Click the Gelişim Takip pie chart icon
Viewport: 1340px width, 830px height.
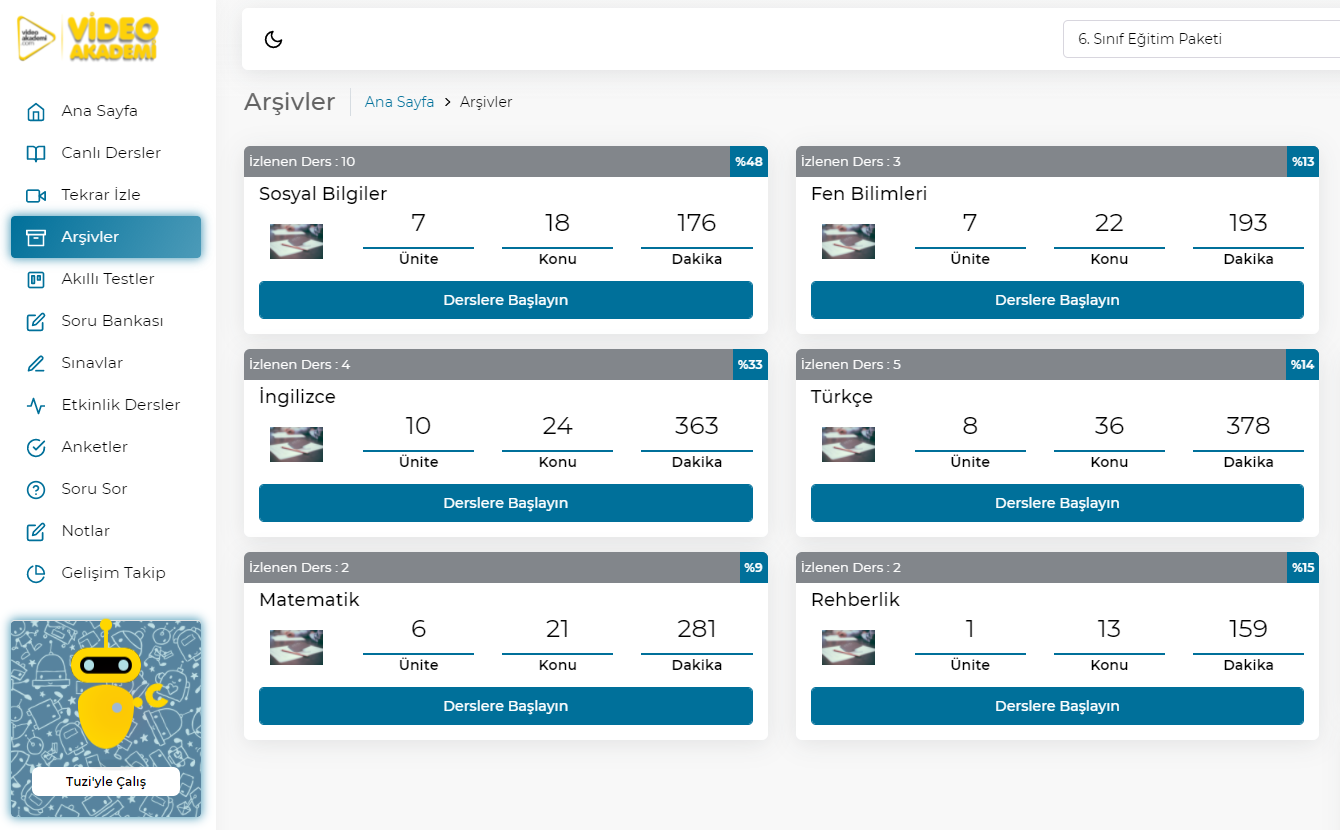(x=36, y=573)
